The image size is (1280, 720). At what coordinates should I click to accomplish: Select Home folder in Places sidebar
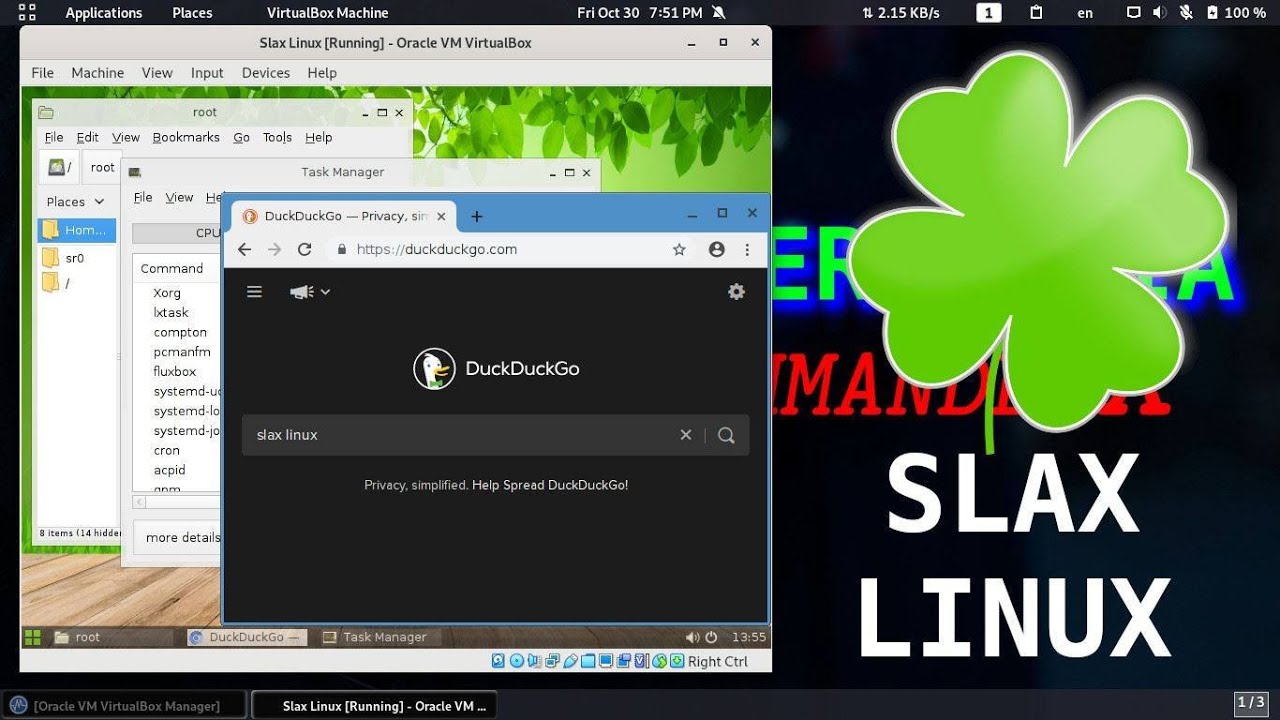pos(77,230)
